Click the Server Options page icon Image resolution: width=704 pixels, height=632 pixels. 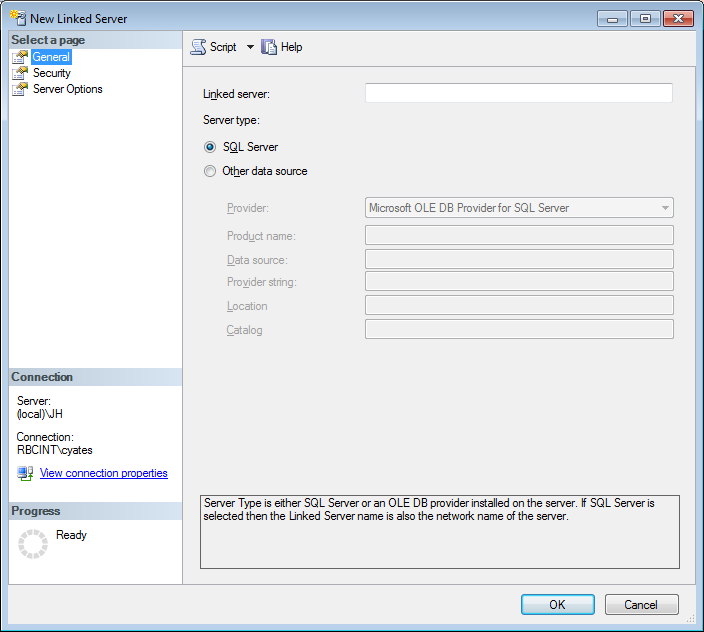pyautogui.click(x=19, y=90)
